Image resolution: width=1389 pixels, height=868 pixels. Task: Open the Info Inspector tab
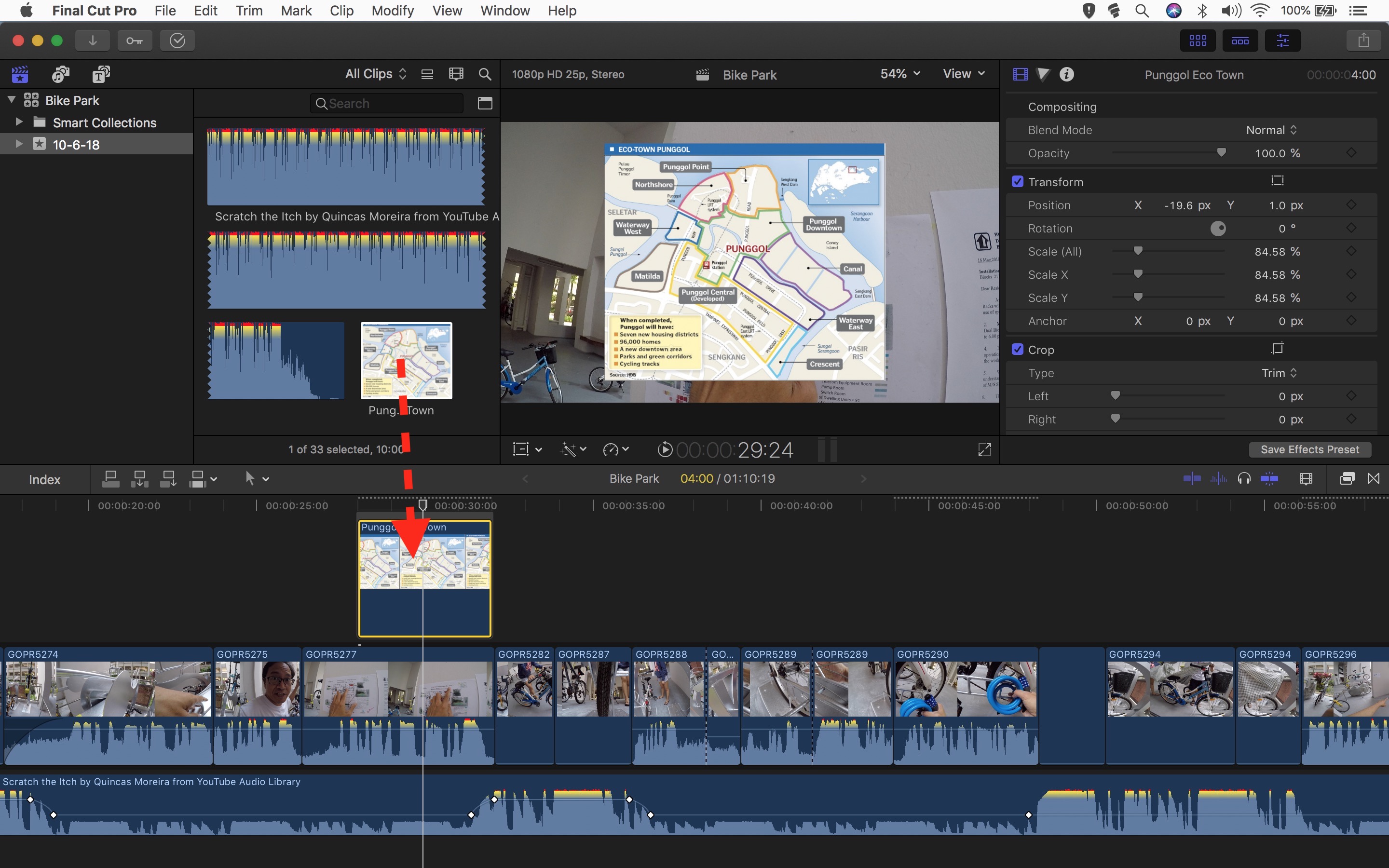(x=1066, y=75)
